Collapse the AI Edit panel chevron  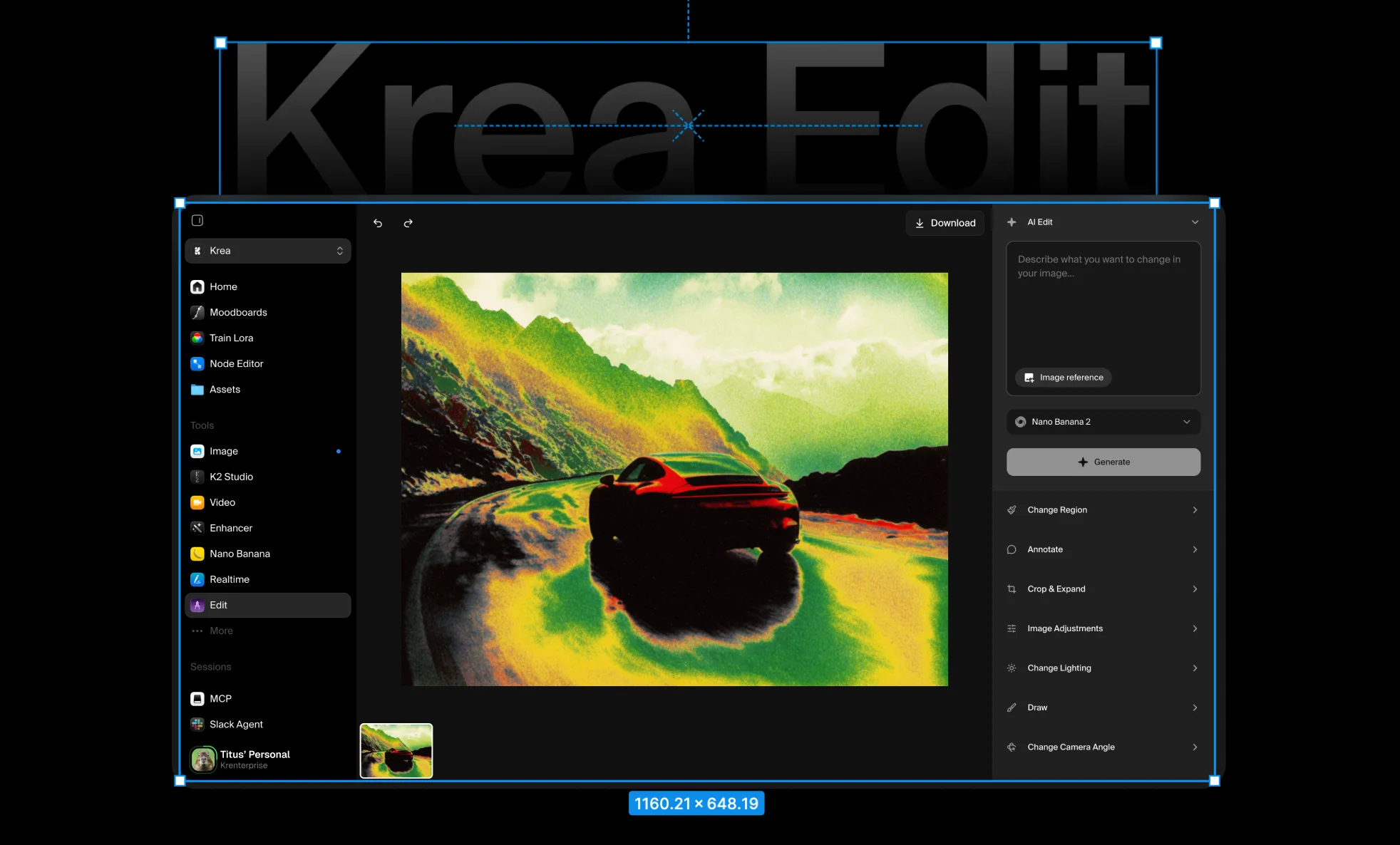pos(1195,222)
